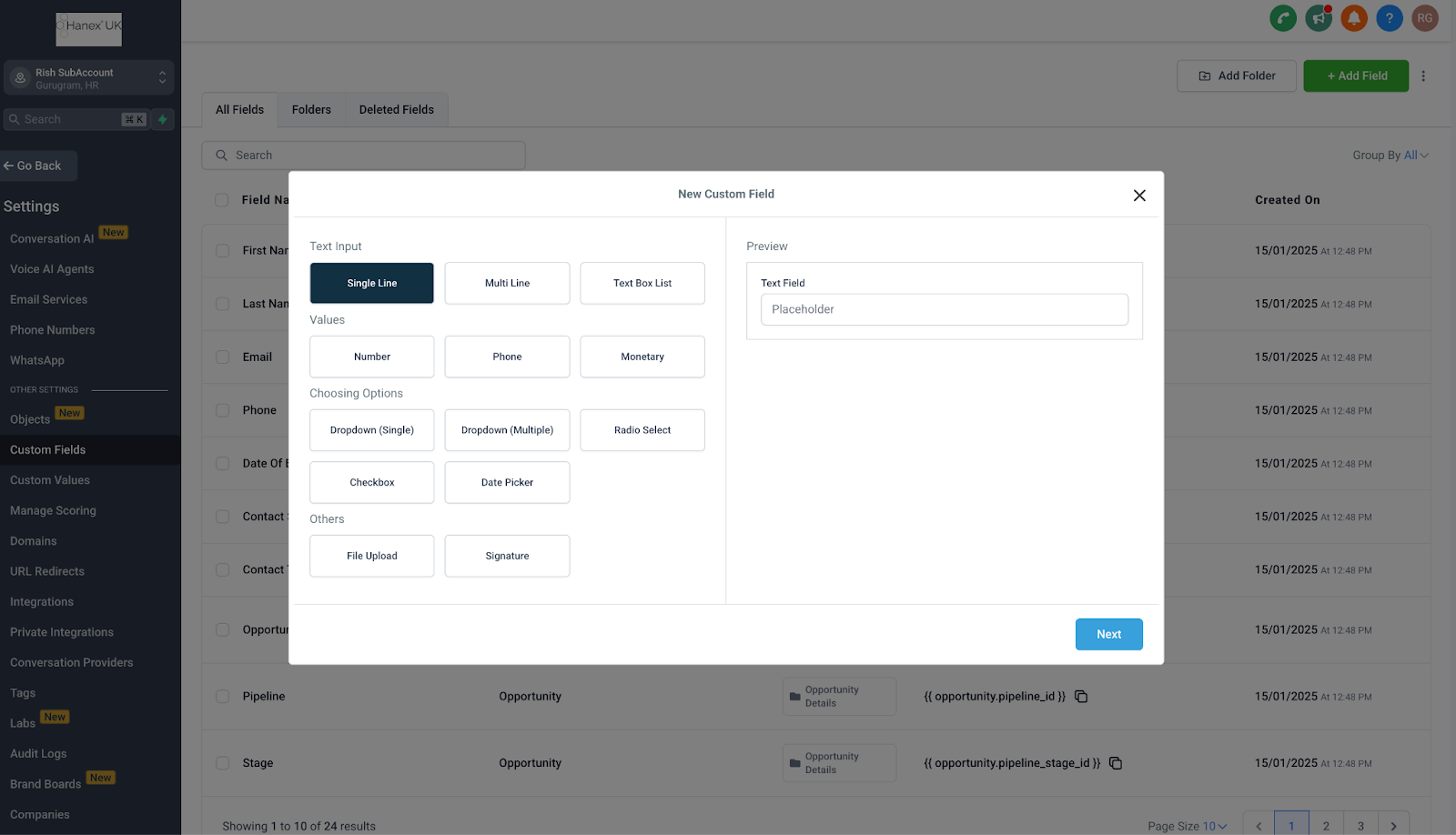This screenshot has width=1456, height=835.
Task: Switch to the Folders tab
Action: (x=311, y=109)
